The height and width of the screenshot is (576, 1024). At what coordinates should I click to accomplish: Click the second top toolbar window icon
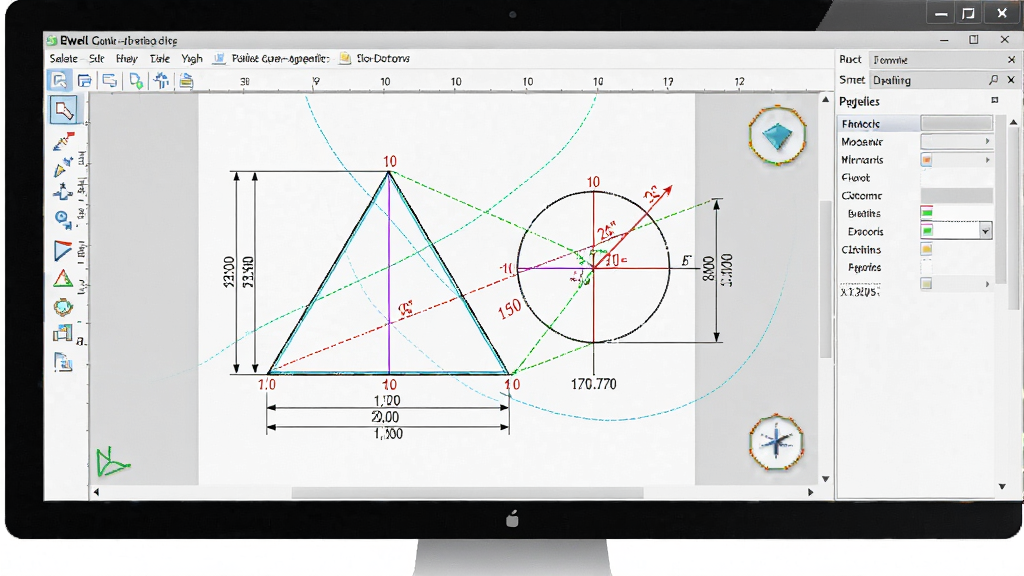click(84, 80)
